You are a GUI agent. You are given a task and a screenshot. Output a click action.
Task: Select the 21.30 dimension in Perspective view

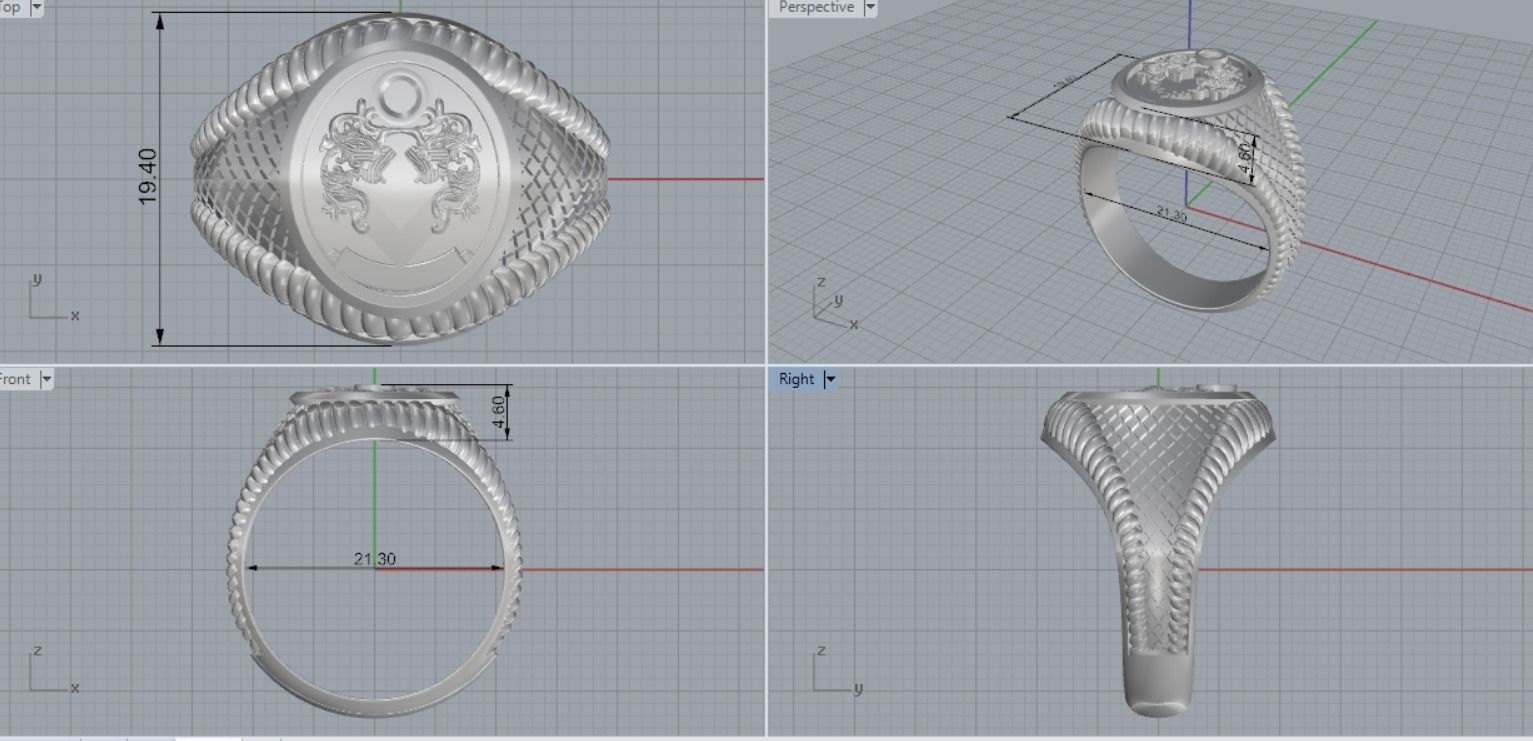pyautogui.click(x=1171, y=213)
